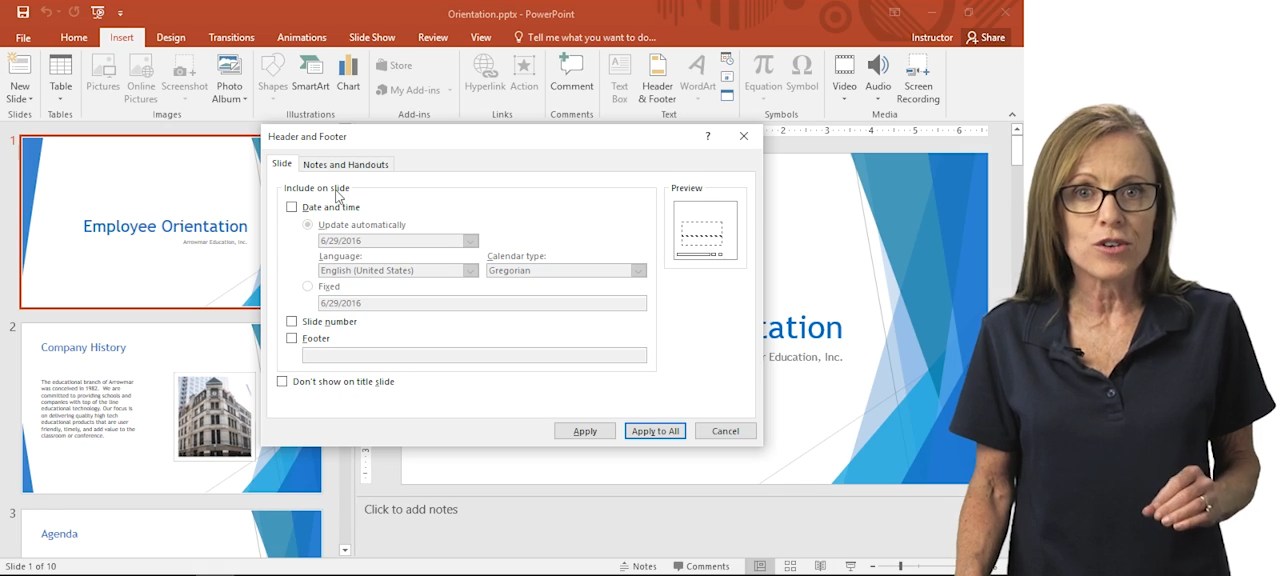Click the Online Pictures icon
The width and height of the screenshot is (1280, 576).
141,78
